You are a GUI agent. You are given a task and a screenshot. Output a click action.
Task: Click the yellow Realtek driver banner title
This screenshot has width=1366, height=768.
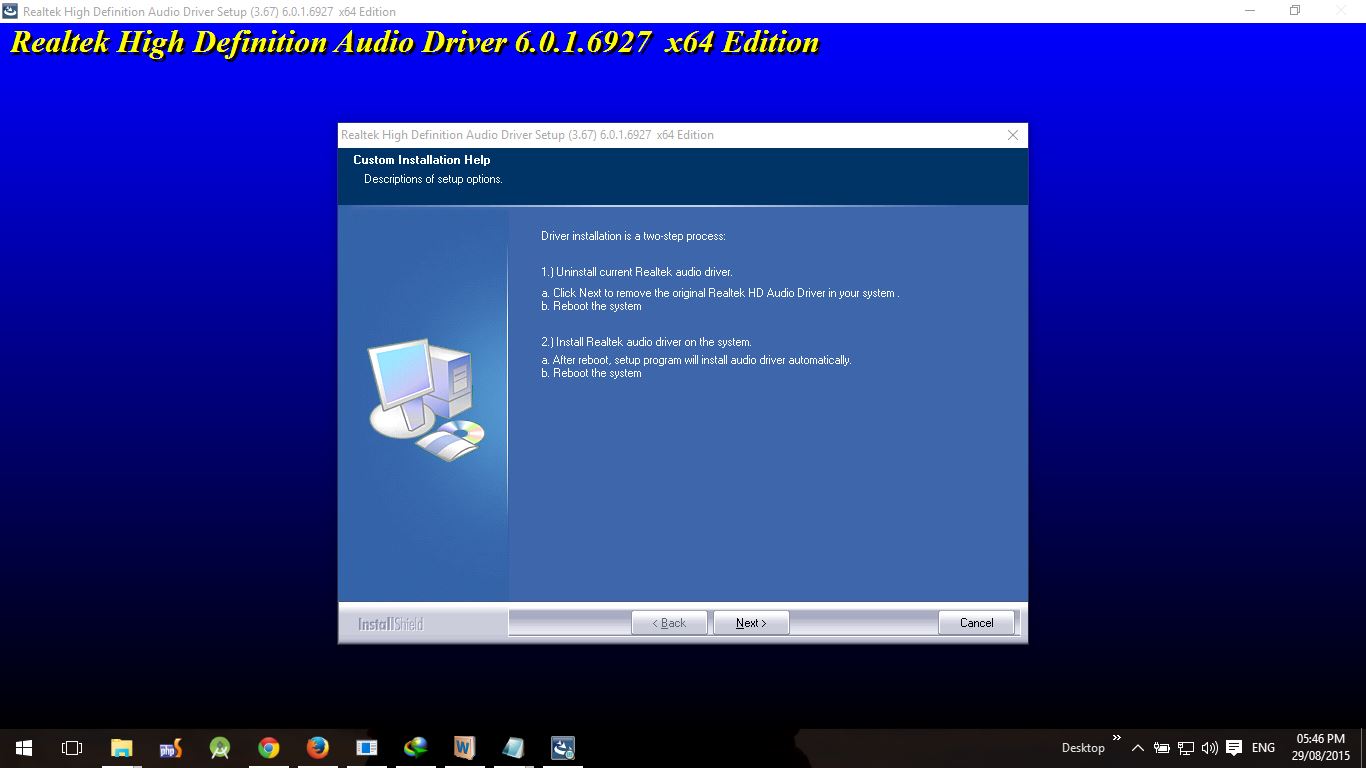point(414,43)
